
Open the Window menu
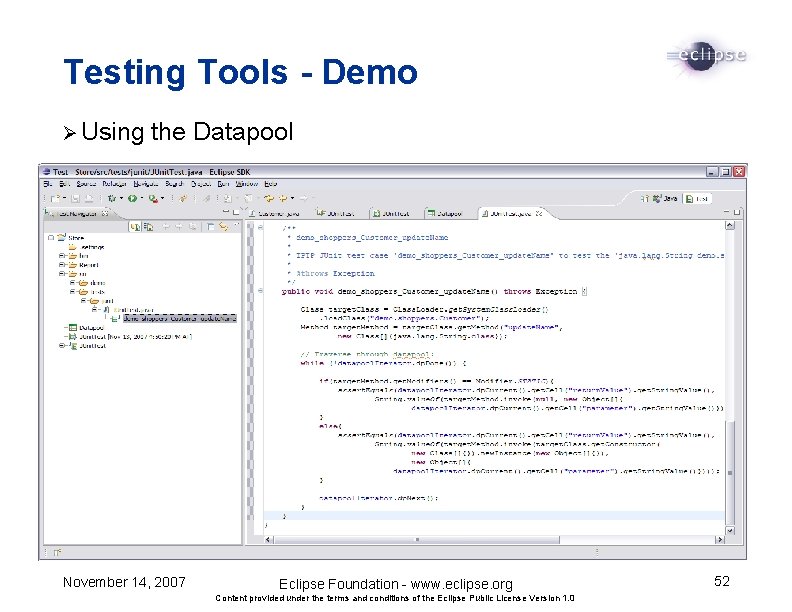[247, 184]
